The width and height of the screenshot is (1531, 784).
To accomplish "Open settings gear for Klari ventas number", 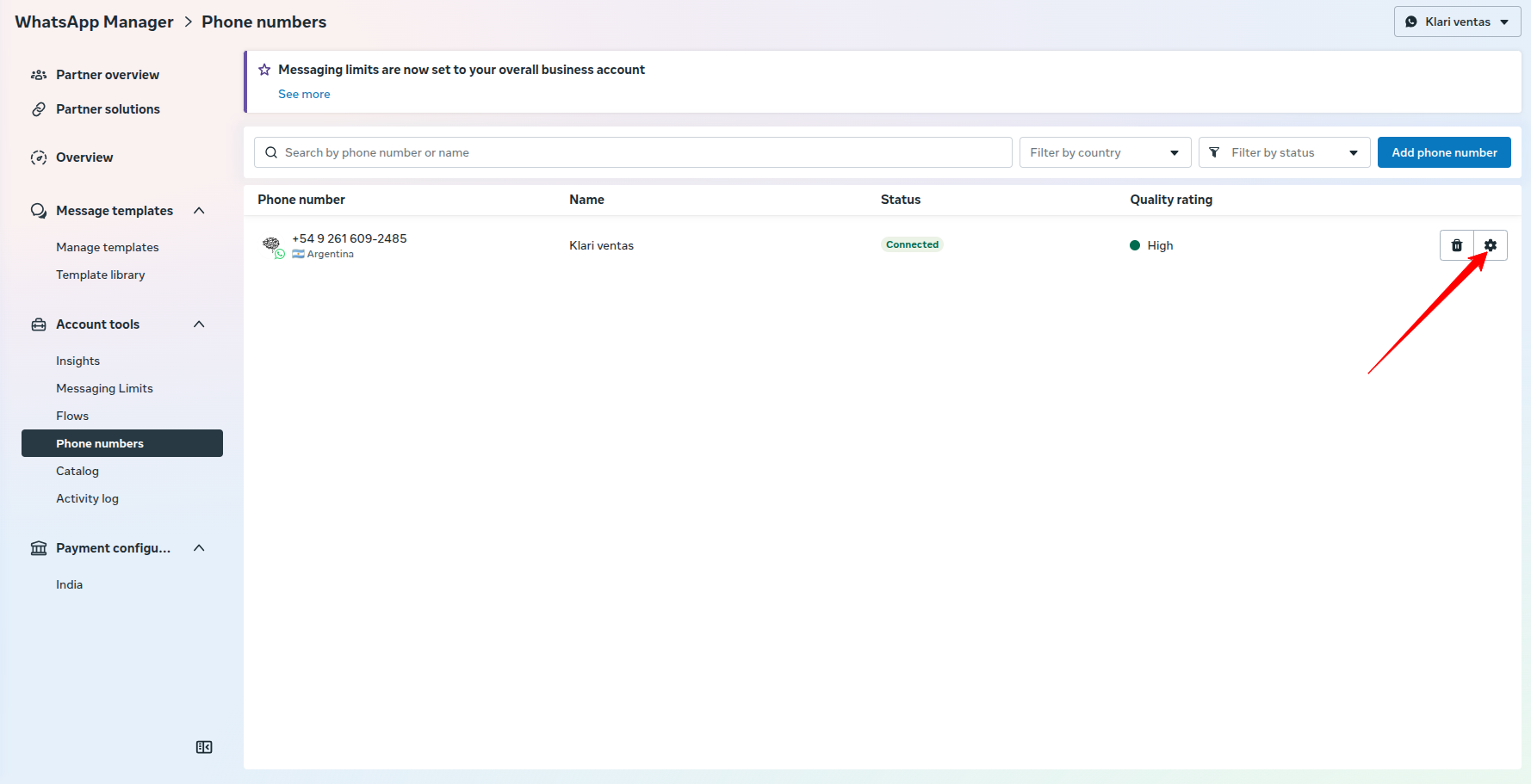I will tap(1490, 245).
